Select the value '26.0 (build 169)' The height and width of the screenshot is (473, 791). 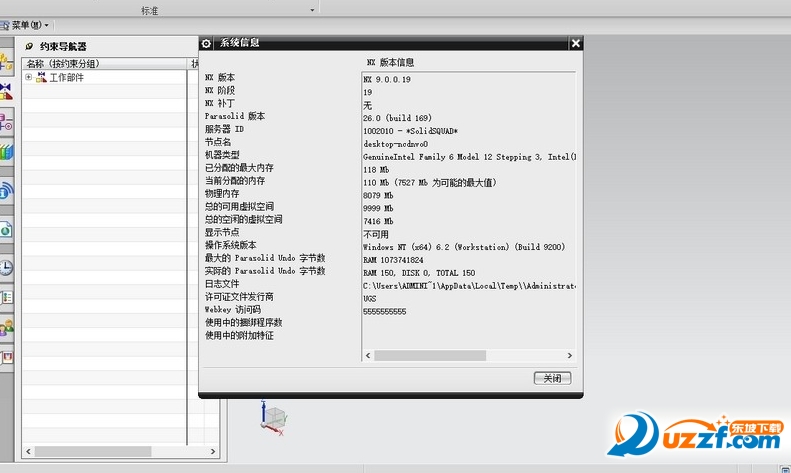(x=398, y=118)
